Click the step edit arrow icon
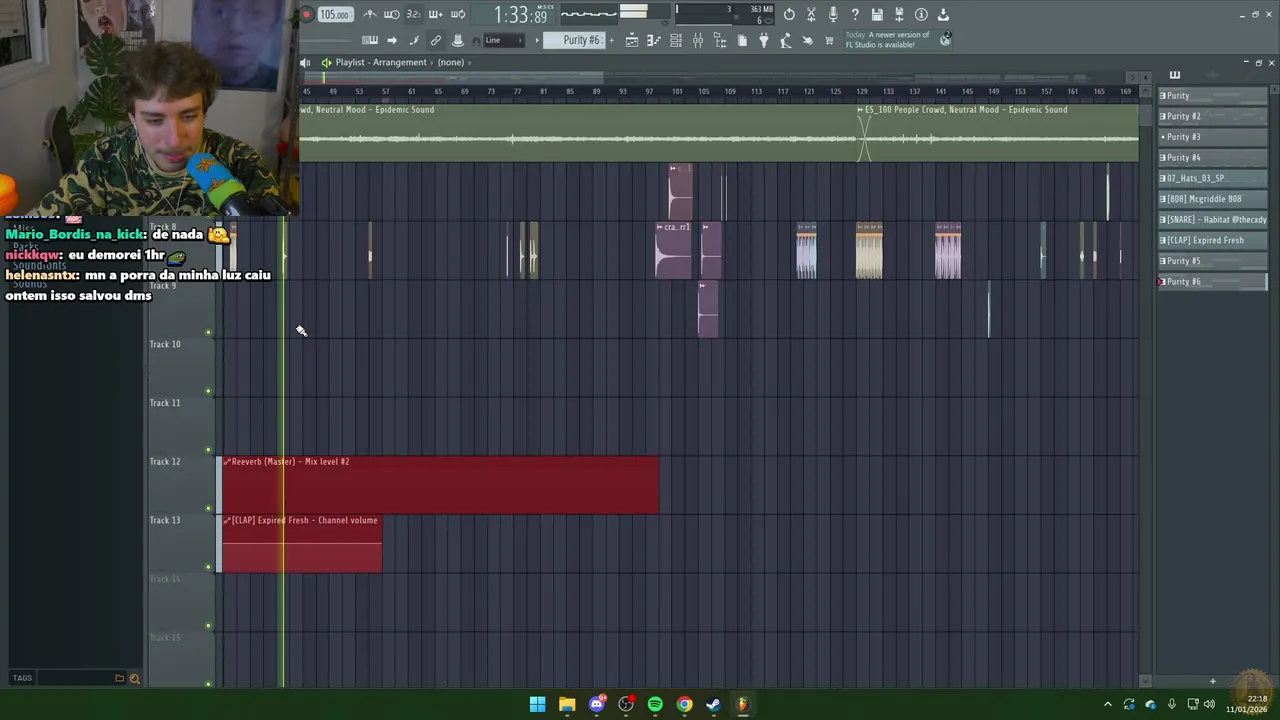Image resolution: width=1280 pixels, height=720 pixels. (392, 40)
